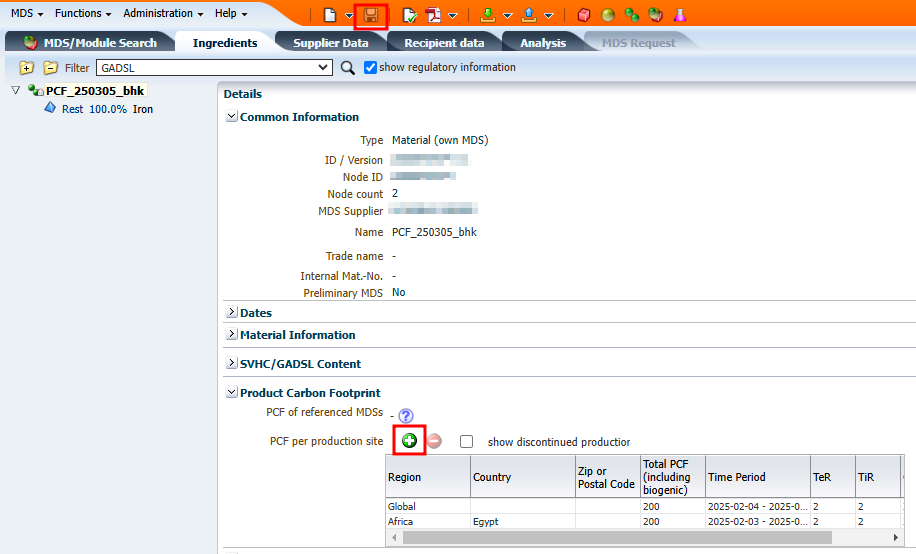This screenshot has height=554, width=916.
Task: Expand the SVHC/GADSL Content section
Action: coord(231,363)
